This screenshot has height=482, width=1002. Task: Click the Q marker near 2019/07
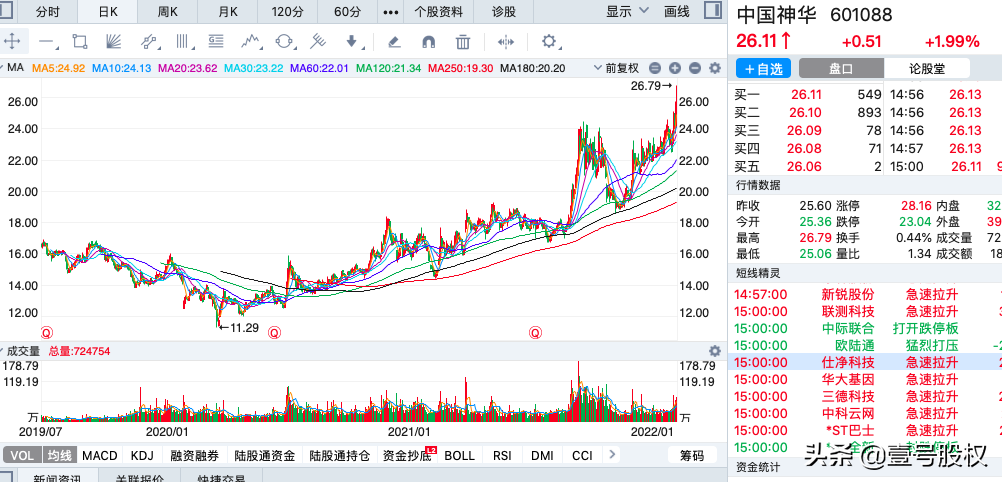(47, 332)
